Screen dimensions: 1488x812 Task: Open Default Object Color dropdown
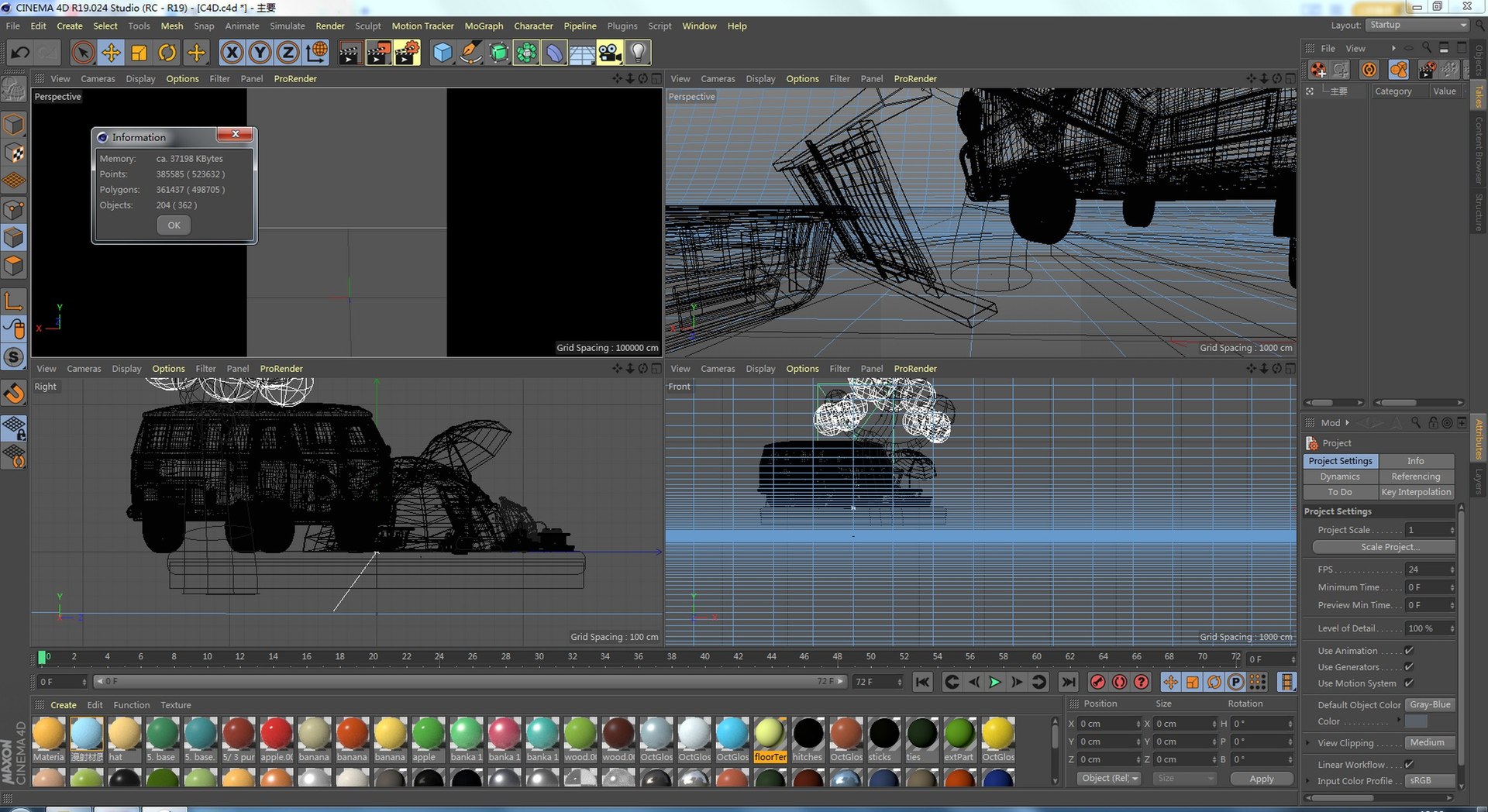pos(1431,705)
